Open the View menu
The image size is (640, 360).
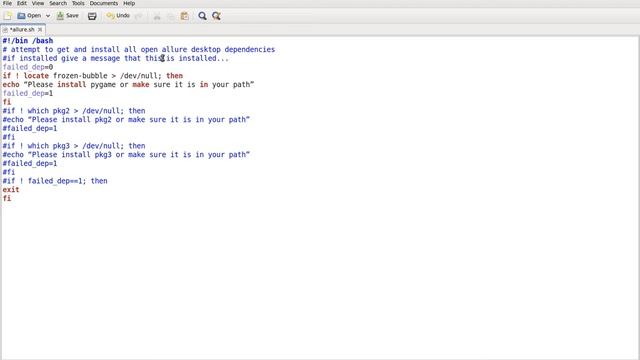[x=38, y=3]
